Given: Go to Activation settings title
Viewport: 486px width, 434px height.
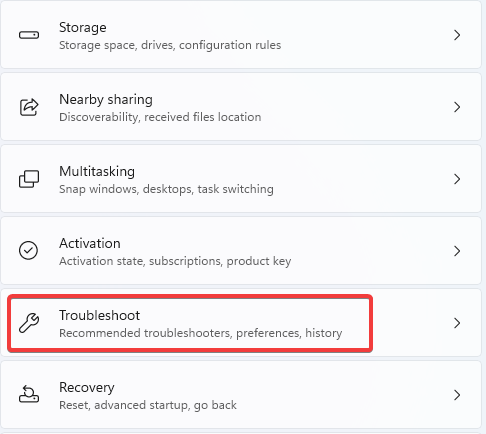Looking at the screenshot, I should pos(90,243).
